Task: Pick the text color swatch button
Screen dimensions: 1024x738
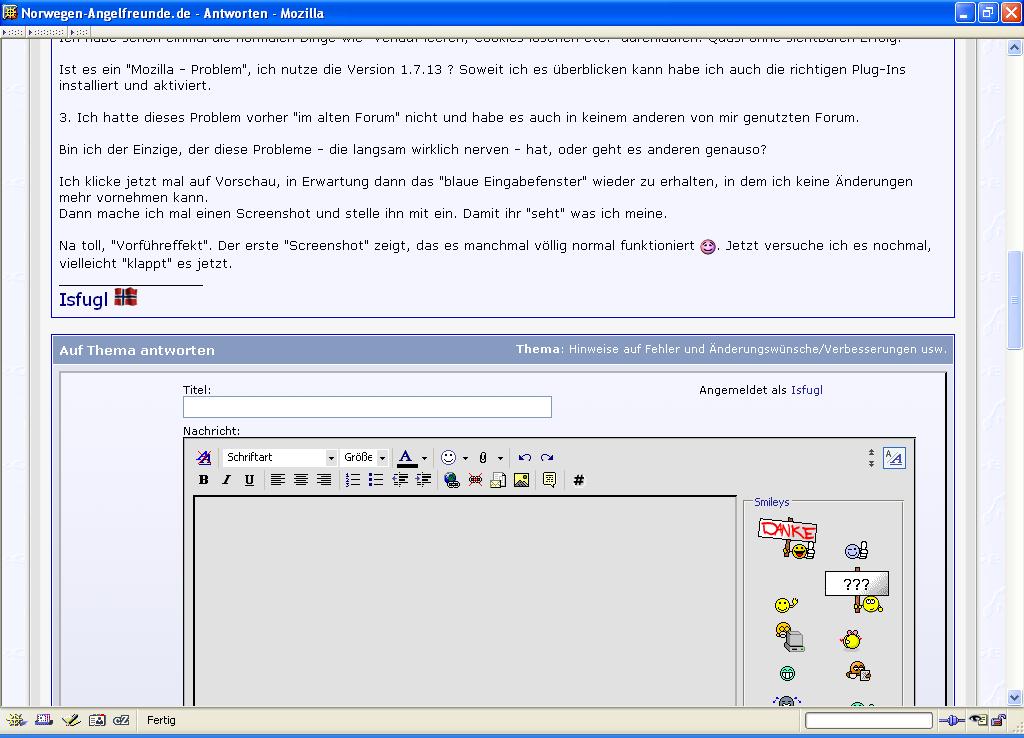Action: pyautogui.click(x=405, y=457)
